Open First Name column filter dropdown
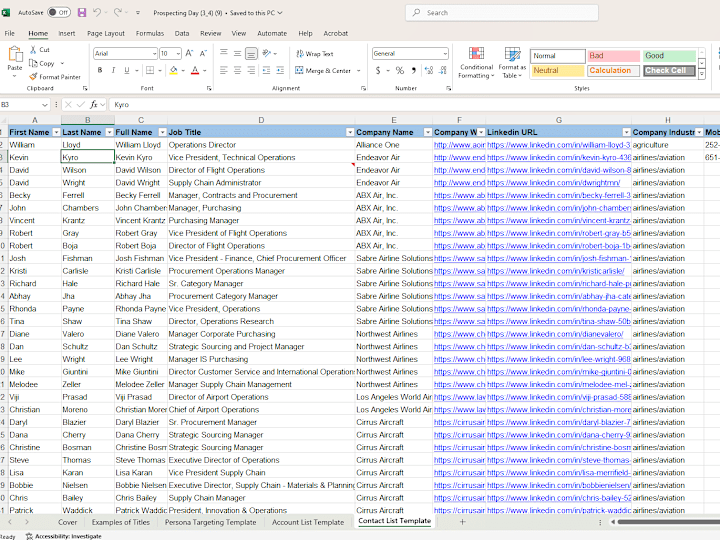 pos(56,132)
